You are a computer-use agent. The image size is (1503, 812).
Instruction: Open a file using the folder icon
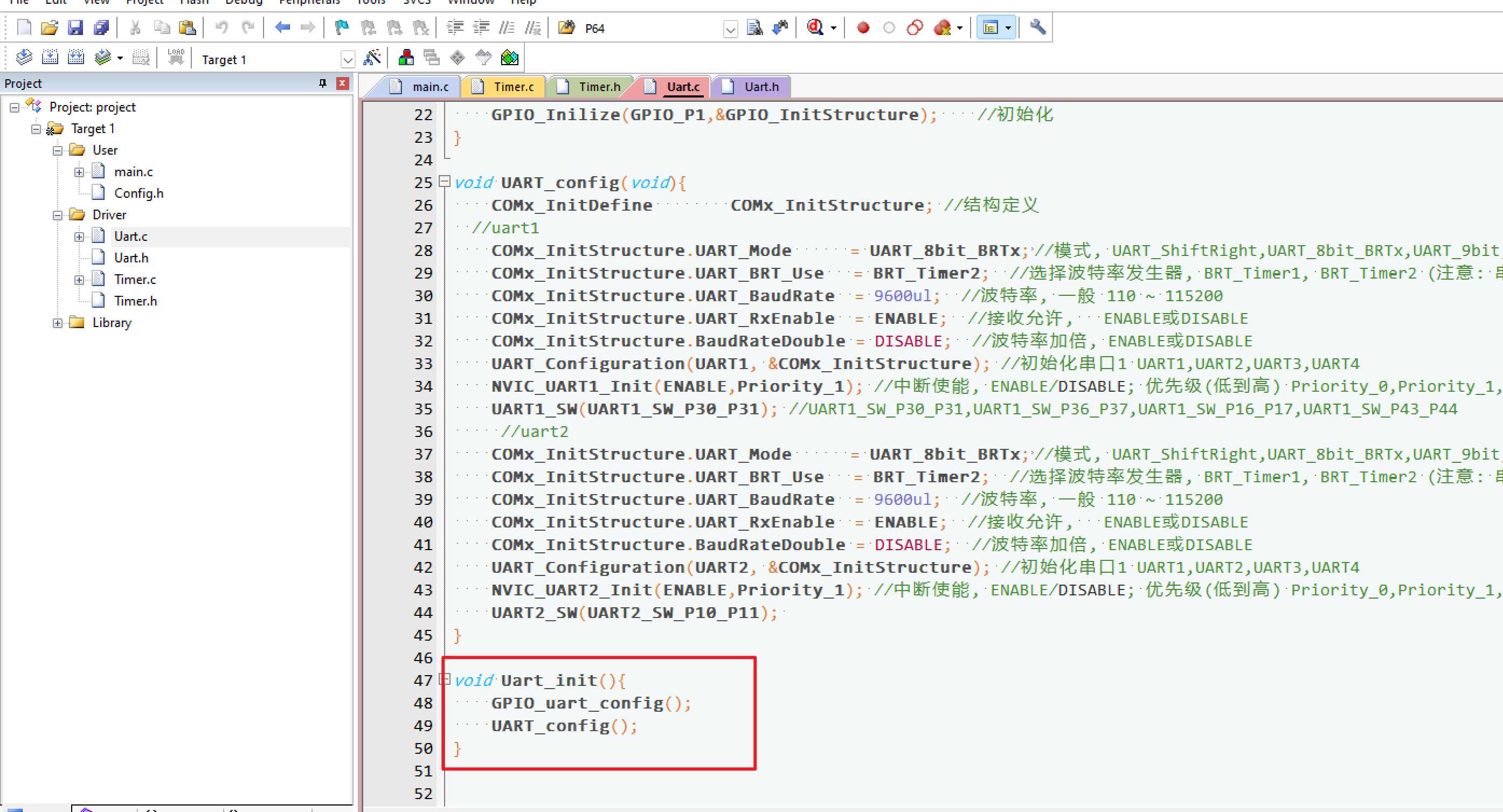[50, 27]
